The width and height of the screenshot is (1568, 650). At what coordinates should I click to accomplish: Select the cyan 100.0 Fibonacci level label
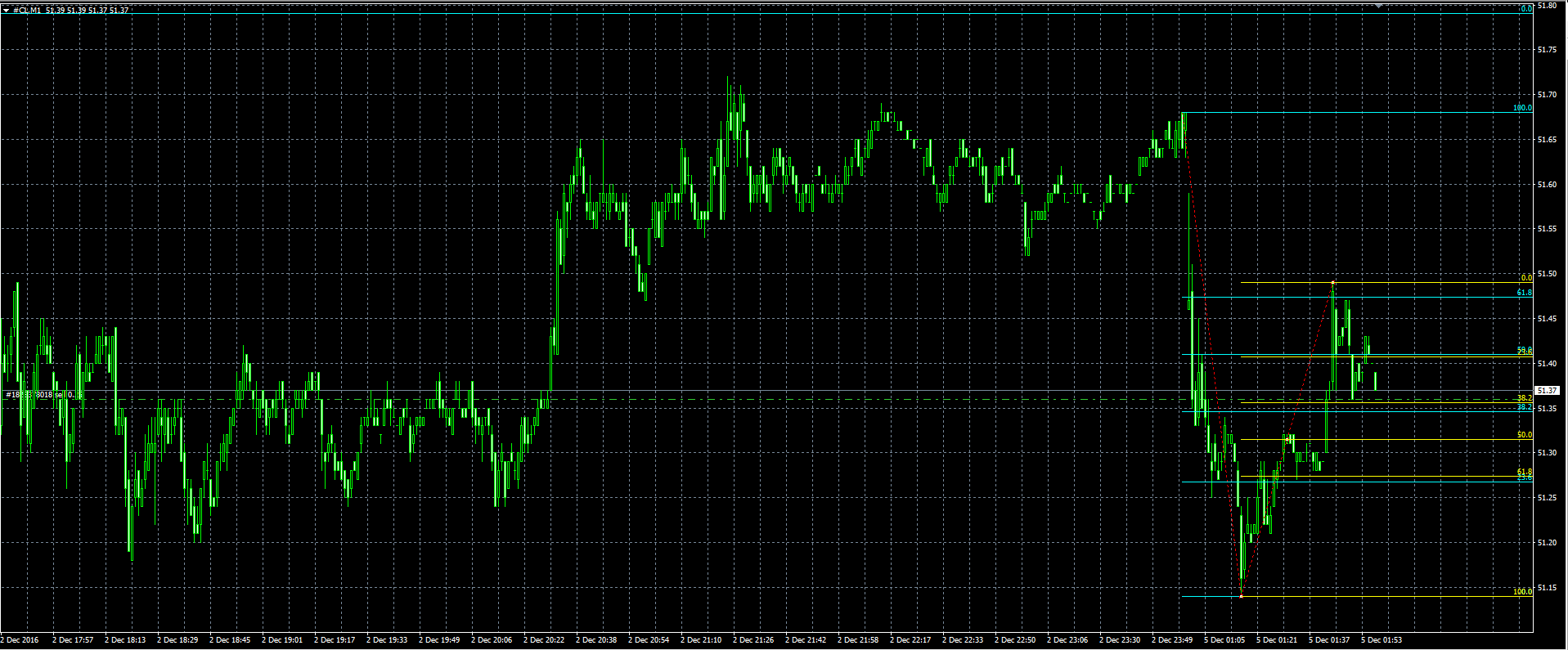click(1522, 108)
